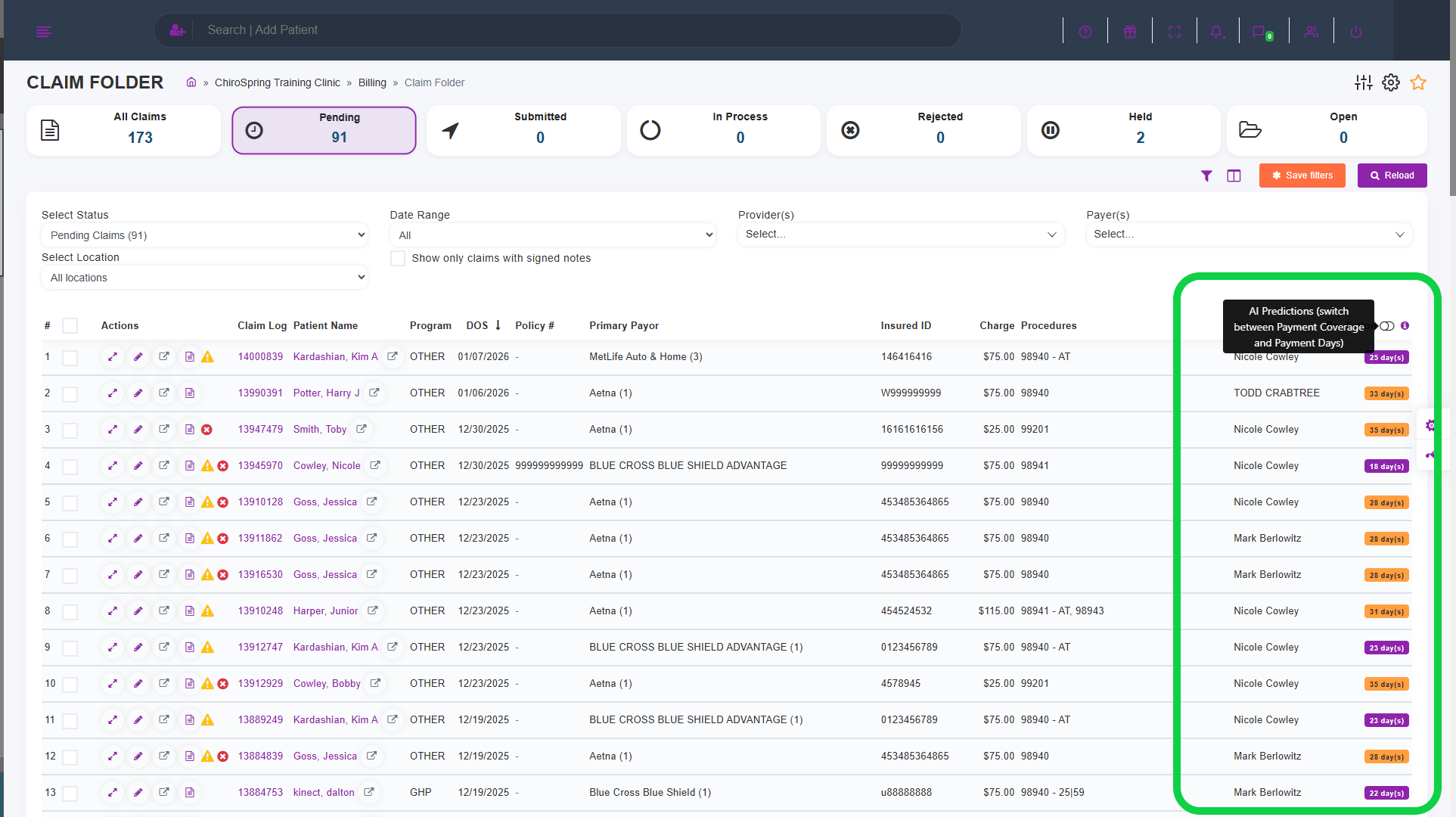Open the filter funnel icon
The width and height of the screenshot is (1456, 817).
click(1206, 176)
